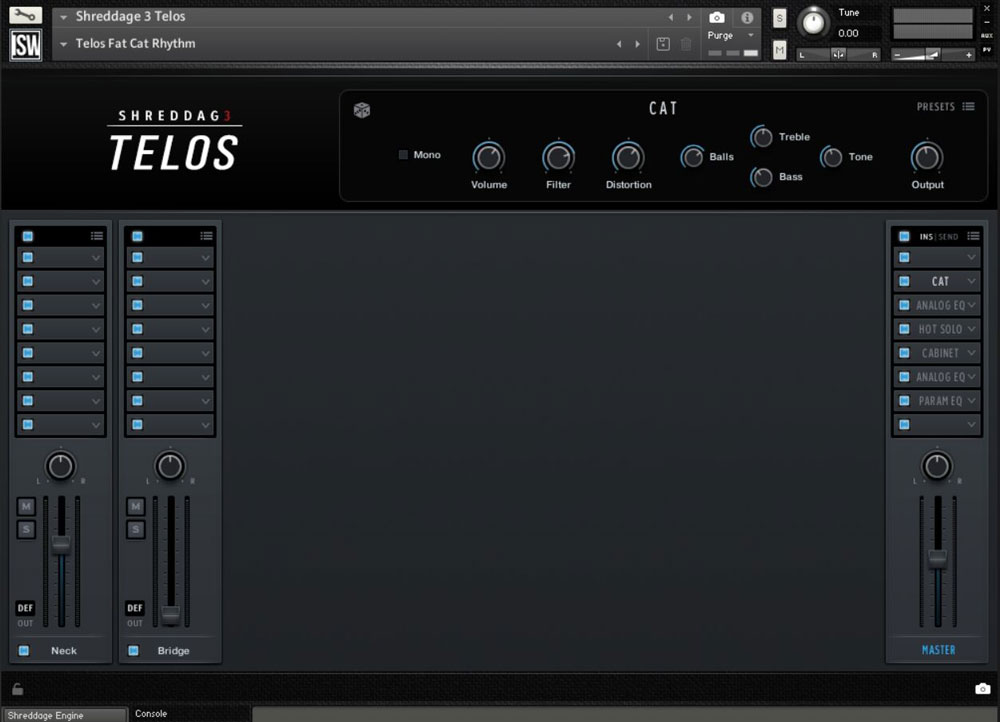1000x722 pixels.
Task: Switch to the Console tab
Action: click(x=151, y=714)
